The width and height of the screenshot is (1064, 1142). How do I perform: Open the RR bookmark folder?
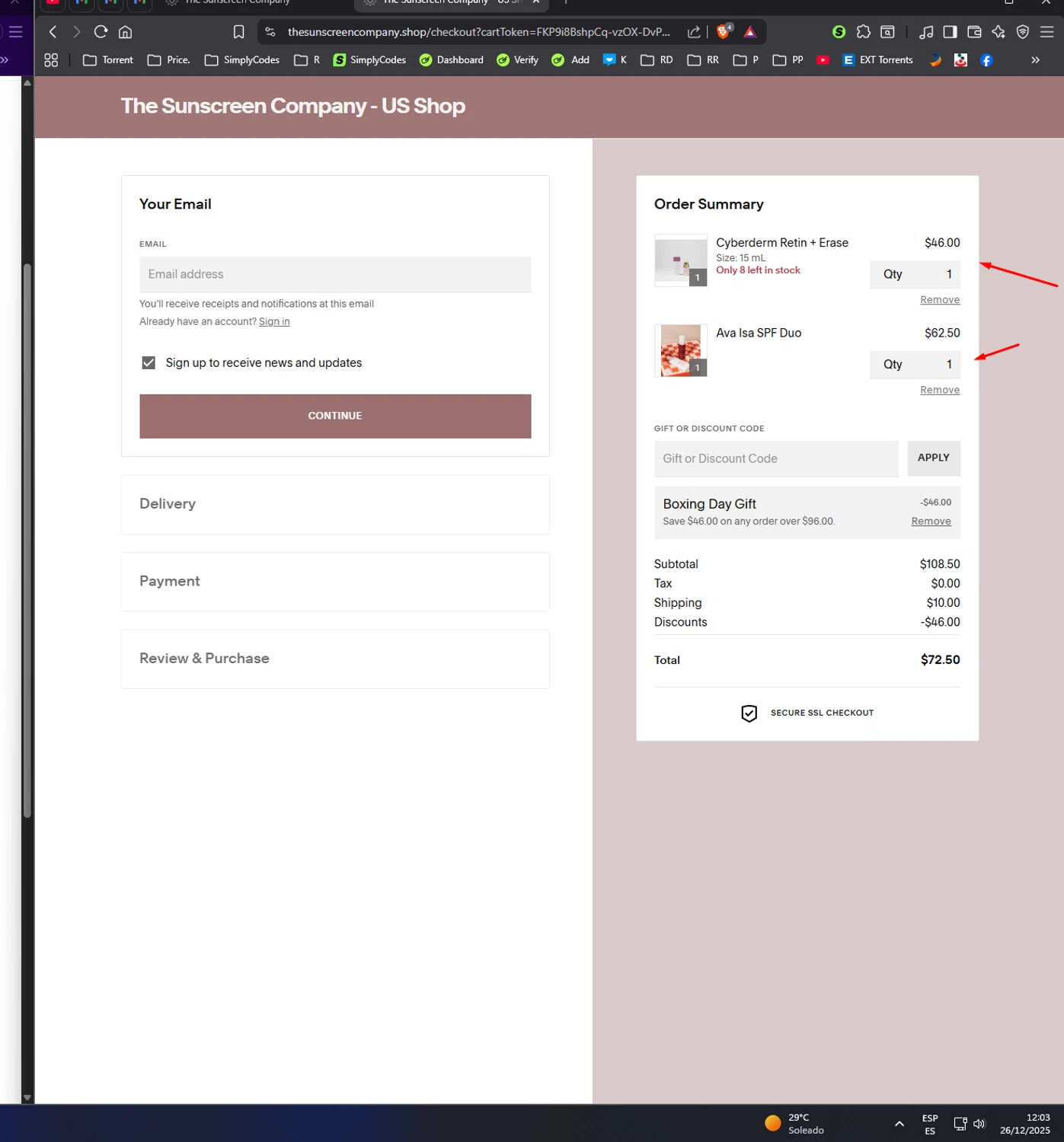pos(703,60)
